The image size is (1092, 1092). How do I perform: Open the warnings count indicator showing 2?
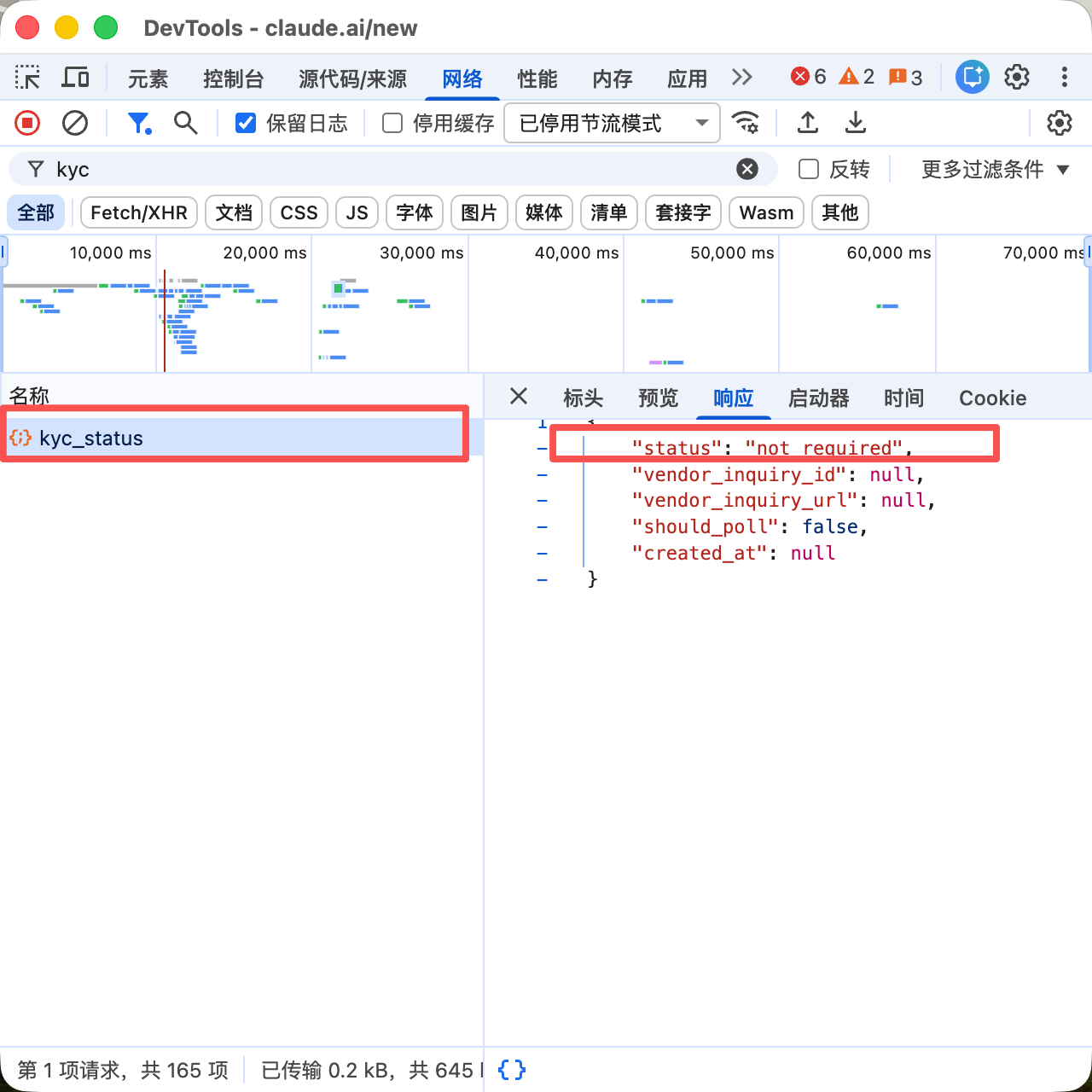coord(857,78)
